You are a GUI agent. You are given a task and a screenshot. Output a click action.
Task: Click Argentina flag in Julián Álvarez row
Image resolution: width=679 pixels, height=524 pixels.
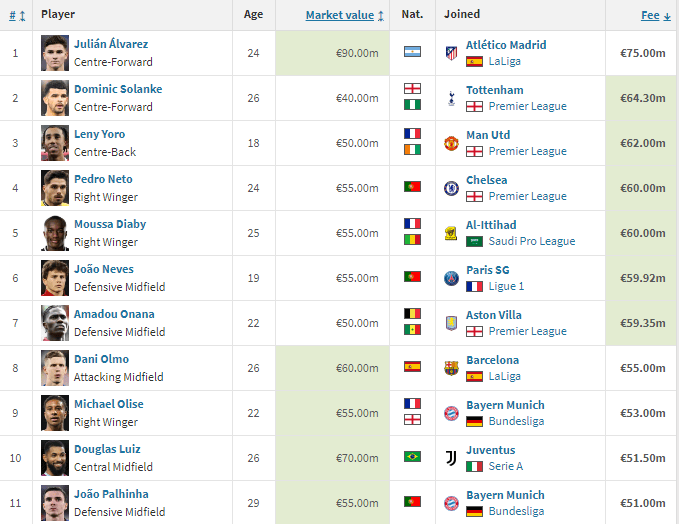pyautogui.click(x=412, y=52)
